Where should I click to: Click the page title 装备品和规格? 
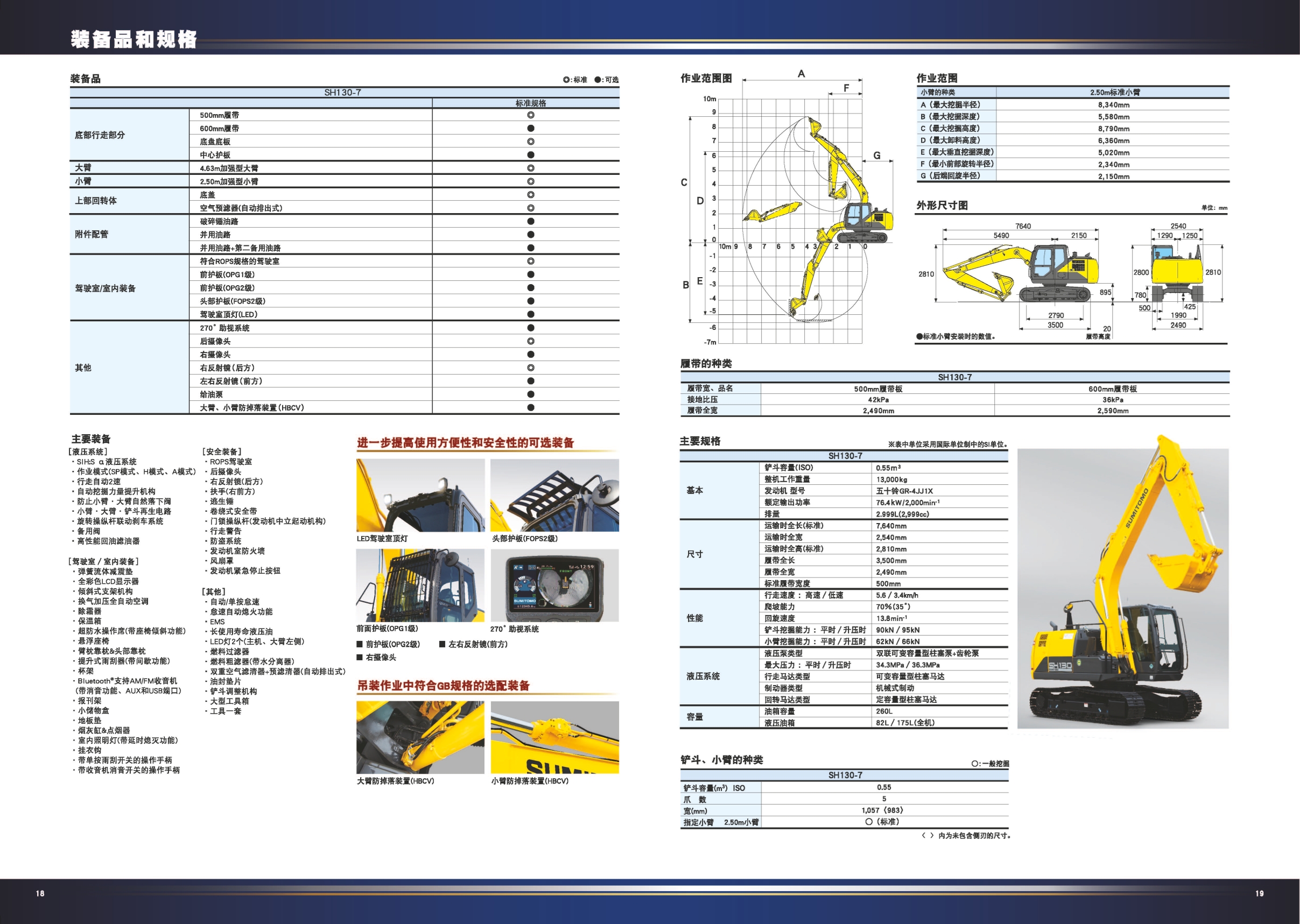coord(135,39)
